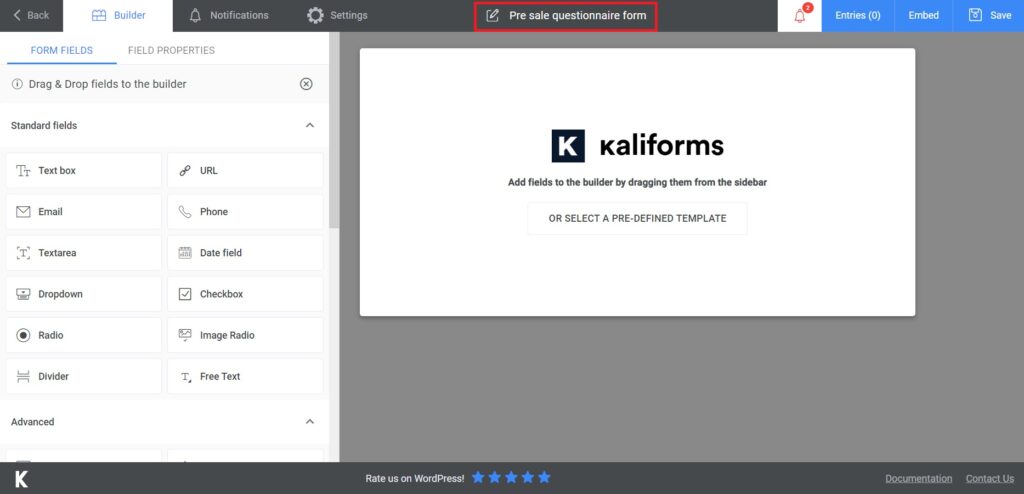Open the Contact Us link
Screen dimensions: 1024x494
tap(990, 478)
